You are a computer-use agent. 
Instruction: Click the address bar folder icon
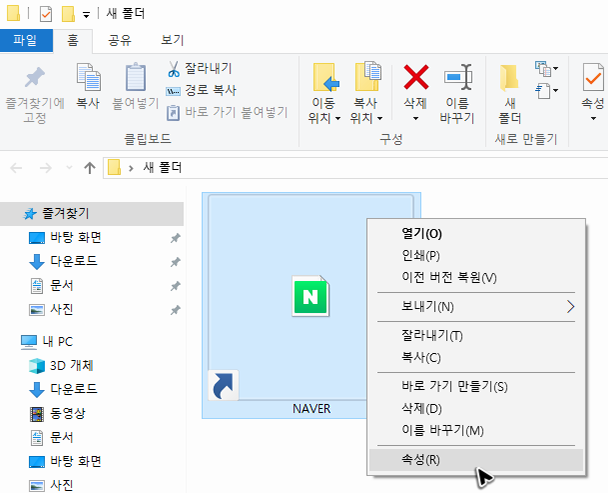click(x=114, y=168)
